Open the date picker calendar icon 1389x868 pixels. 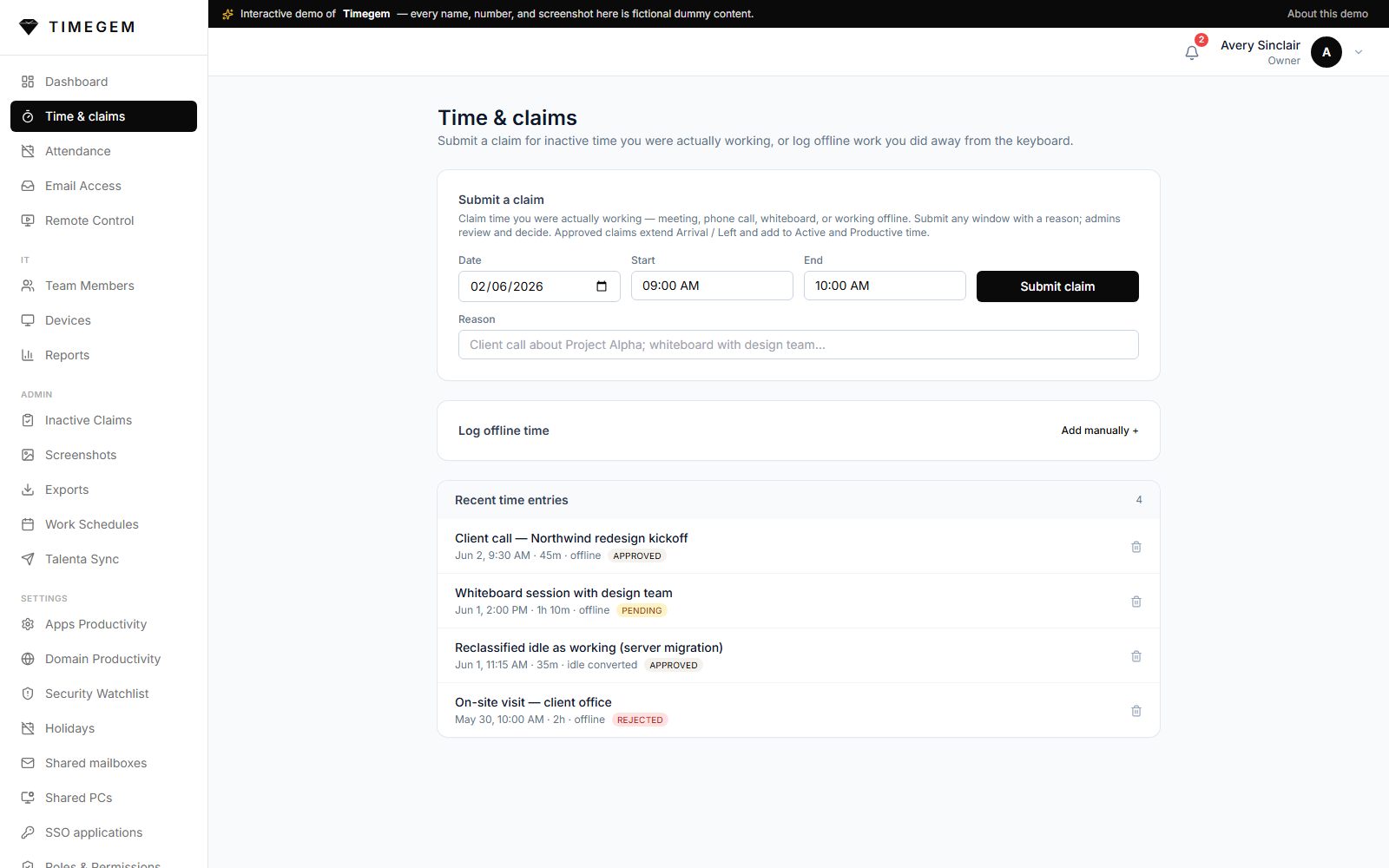click(602, 286)
